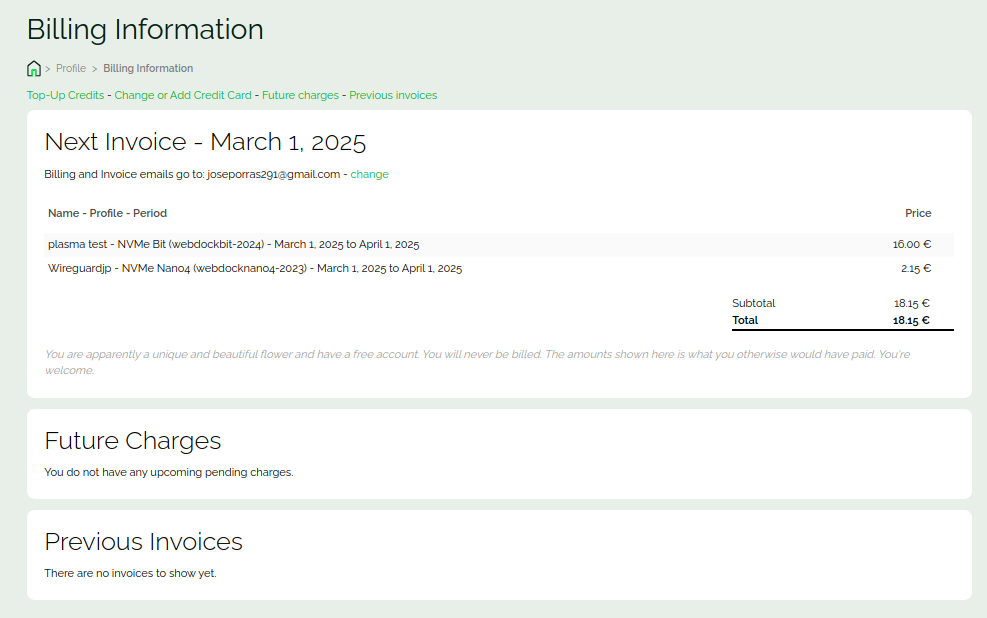This screenshot has height=618, width=987.
Task: Click the Billing Information page title
Action: coord(145,30)
